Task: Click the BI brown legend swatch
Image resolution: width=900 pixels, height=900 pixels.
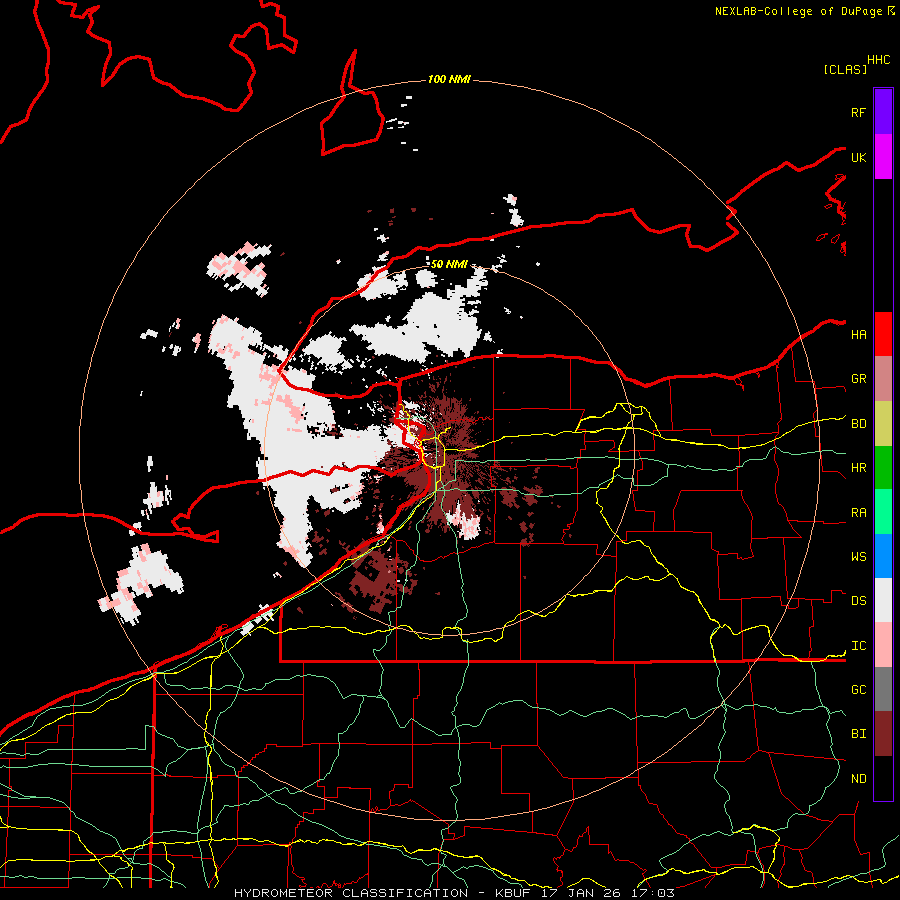Action: click(x=883, y=734)
